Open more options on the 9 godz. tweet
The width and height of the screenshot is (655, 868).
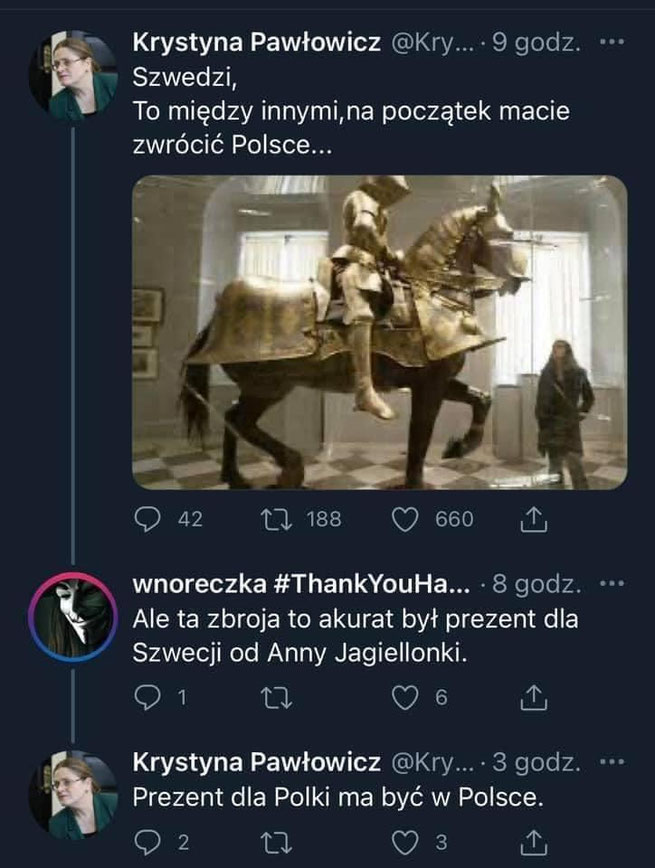click(610, 44)
